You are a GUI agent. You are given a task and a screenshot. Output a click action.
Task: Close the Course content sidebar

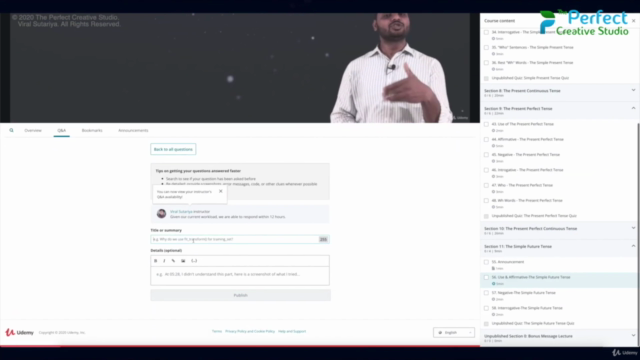click(x=633, y=20)
